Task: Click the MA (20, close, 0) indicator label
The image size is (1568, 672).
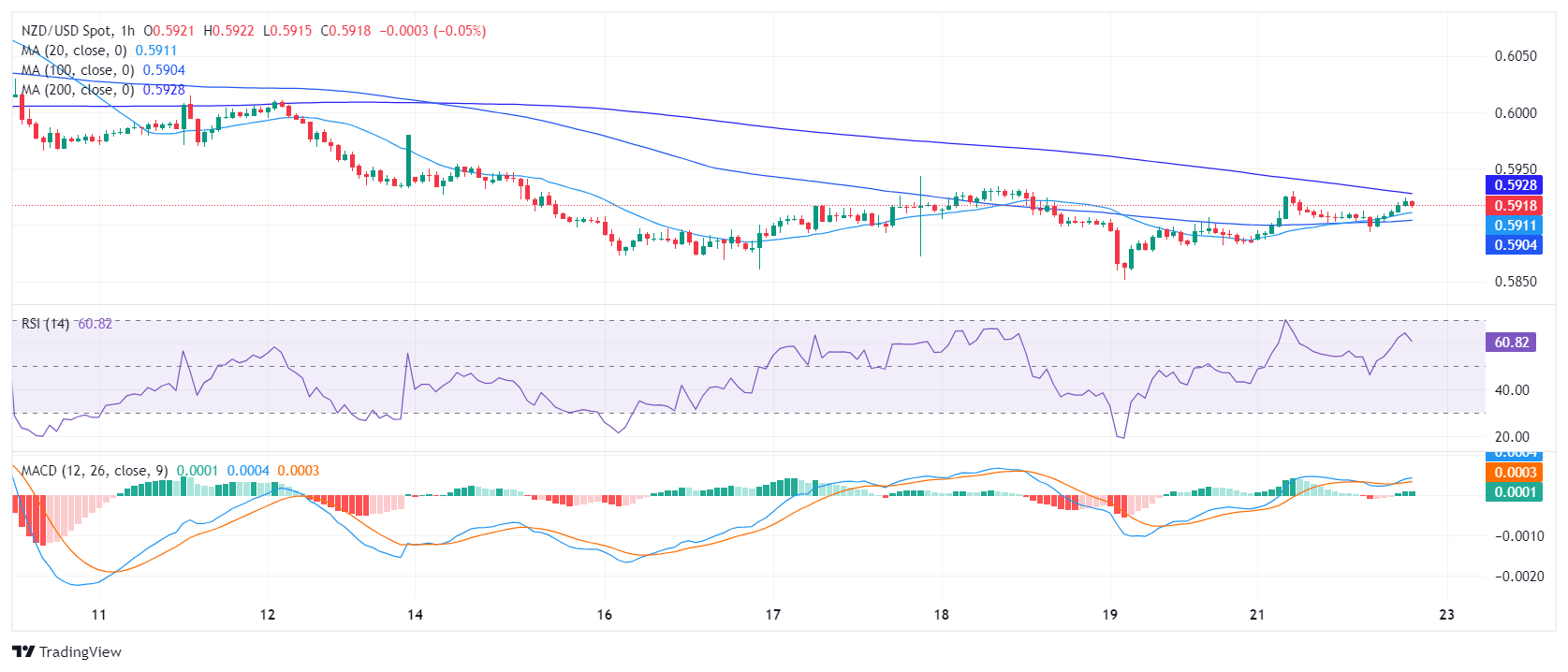Action: tap(74, 51)
